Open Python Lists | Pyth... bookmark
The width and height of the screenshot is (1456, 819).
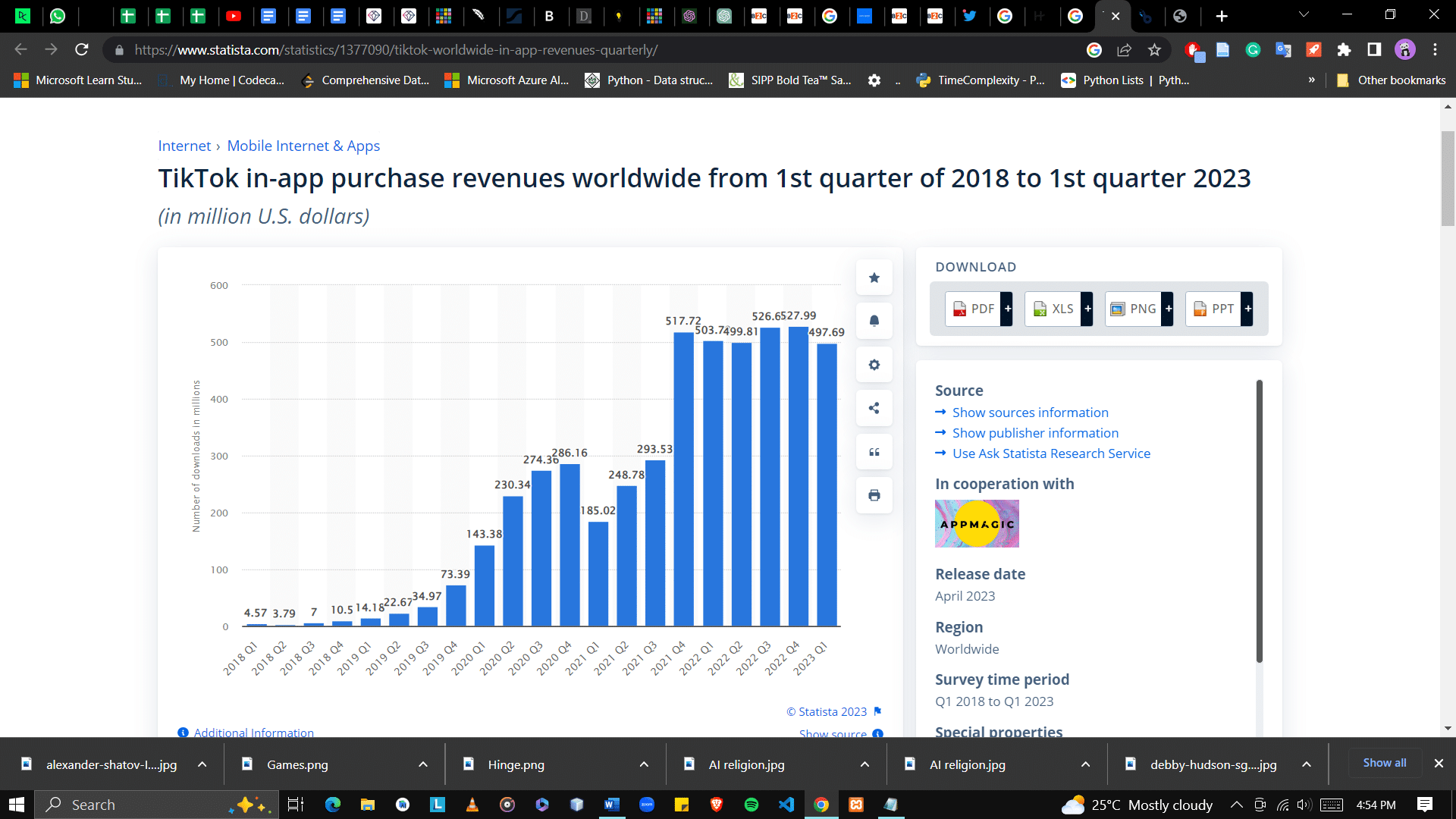pyautogui.click(x=1125, y=80)
